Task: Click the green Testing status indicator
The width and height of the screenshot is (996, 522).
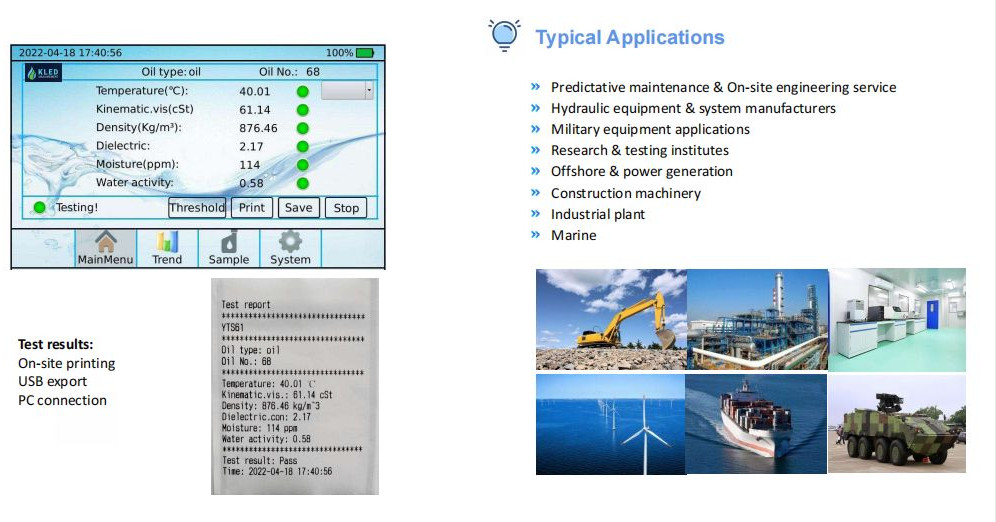Action: (40, 208)
